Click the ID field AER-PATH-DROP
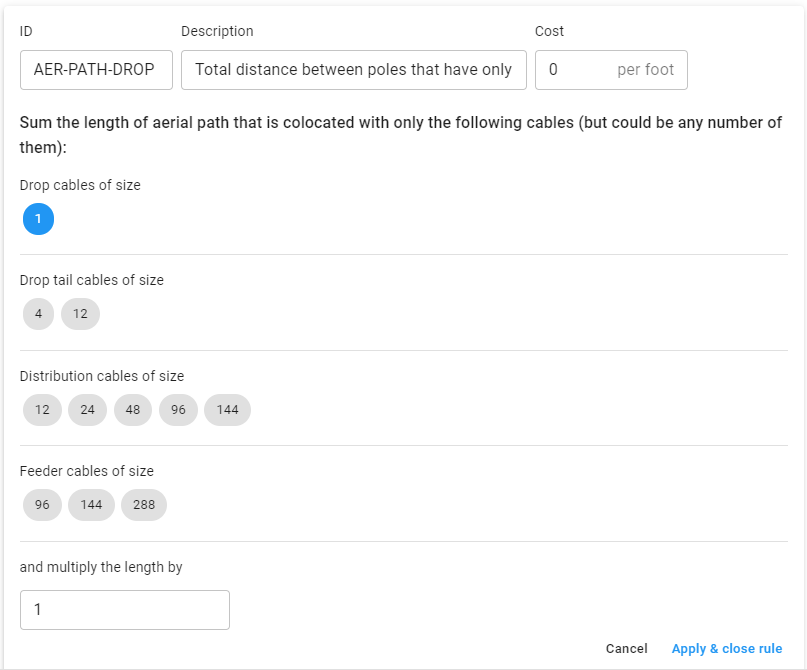 pyautogui.click(x=96, y=70)
